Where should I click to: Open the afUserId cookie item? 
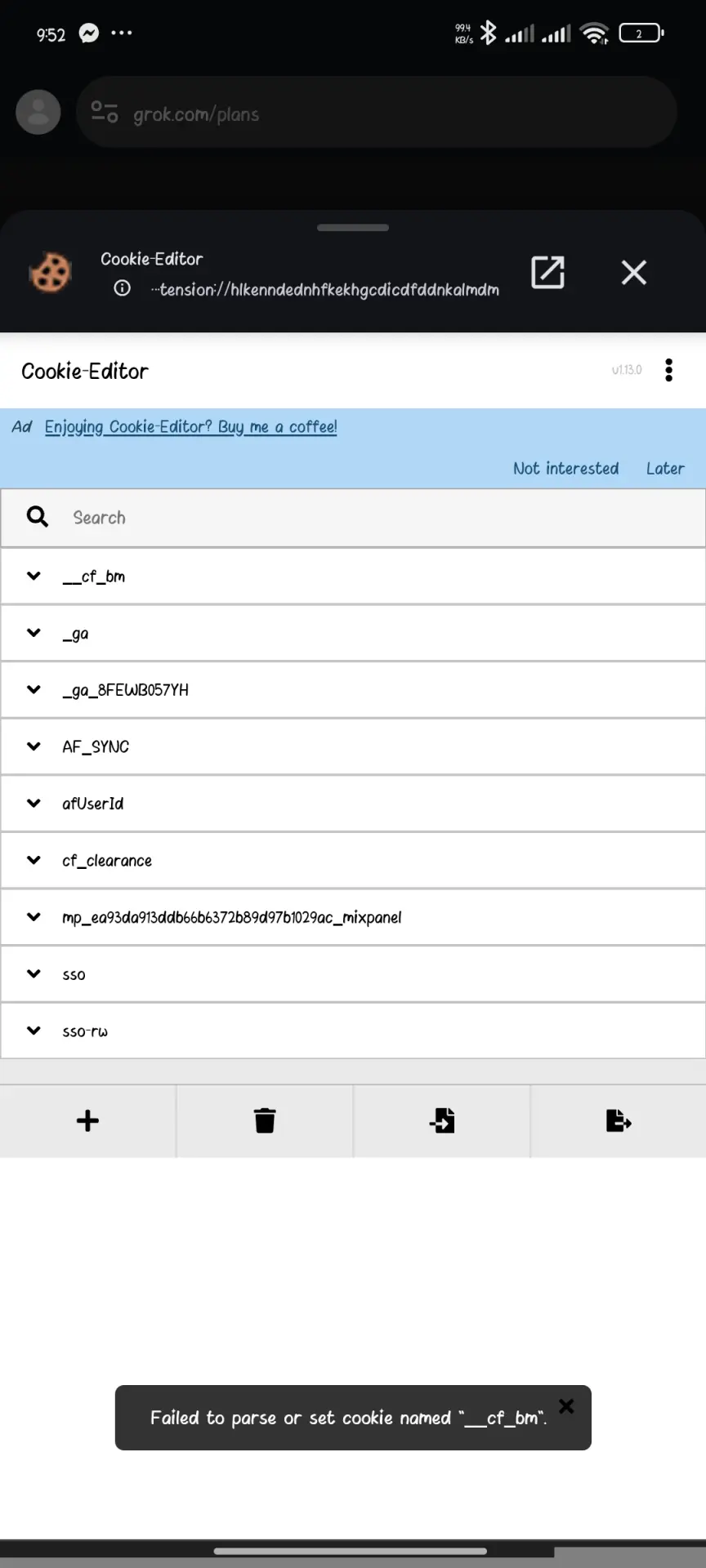point(353,804)
